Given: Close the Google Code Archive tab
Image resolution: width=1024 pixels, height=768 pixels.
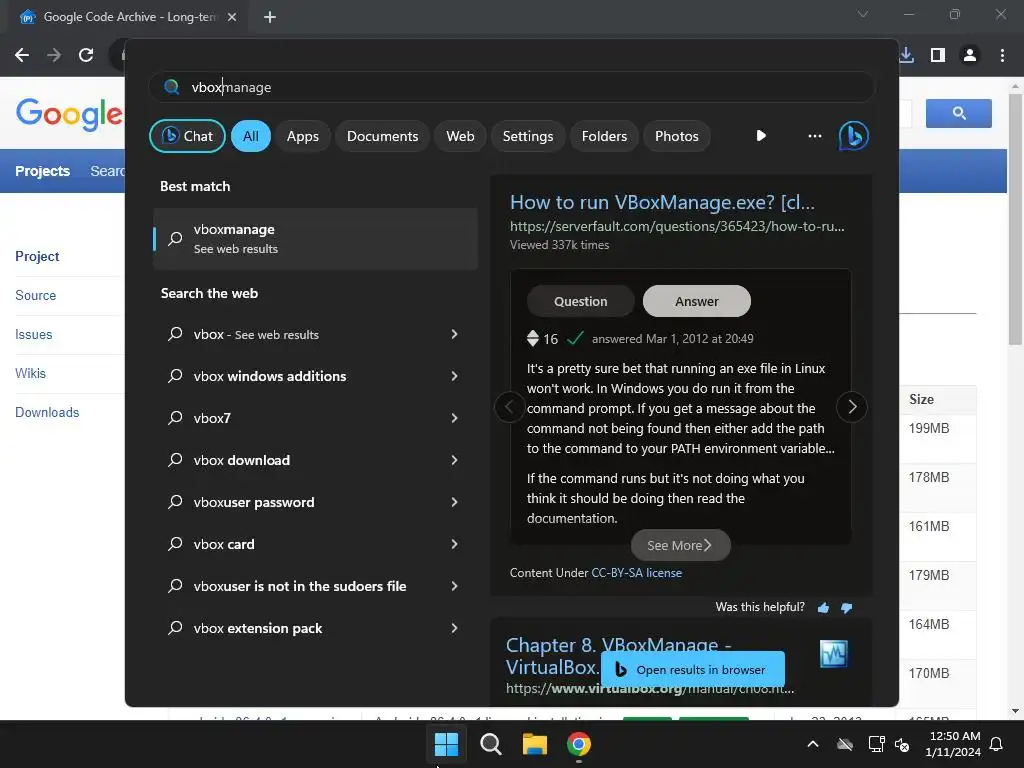Looking at the screenshot, I should pos(232,17).
